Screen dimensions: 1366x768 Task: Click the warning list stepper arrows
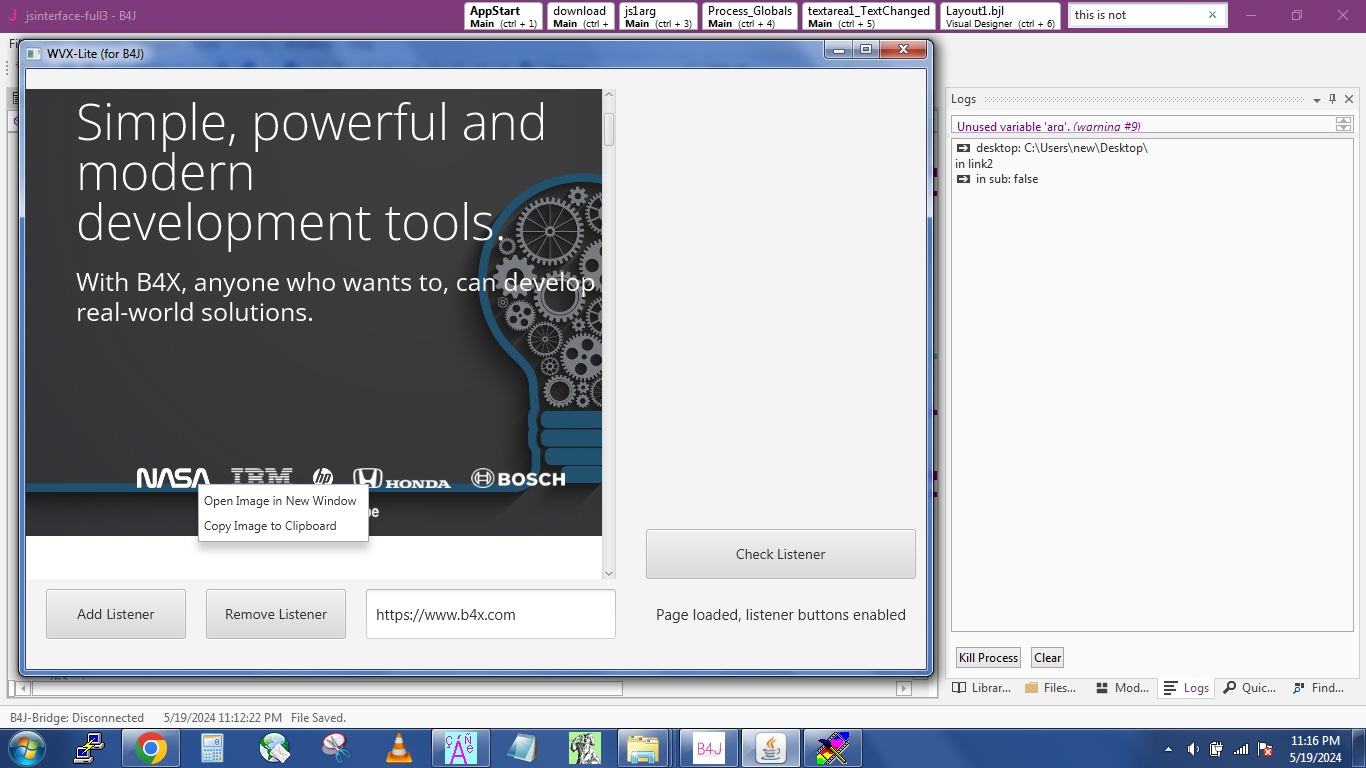[1343, 124]
